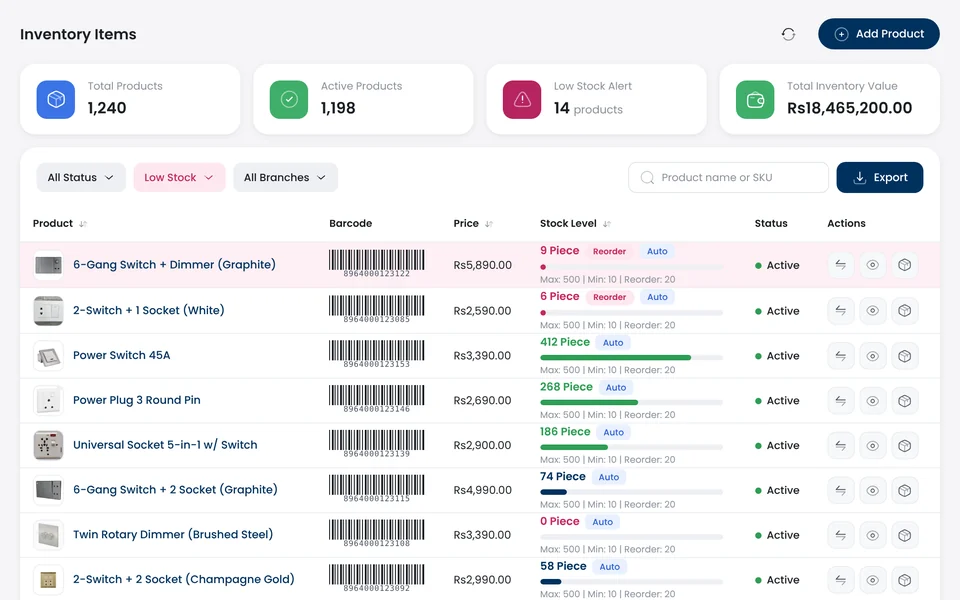Expand the All Branches dropdown

[x=285, y=178]
